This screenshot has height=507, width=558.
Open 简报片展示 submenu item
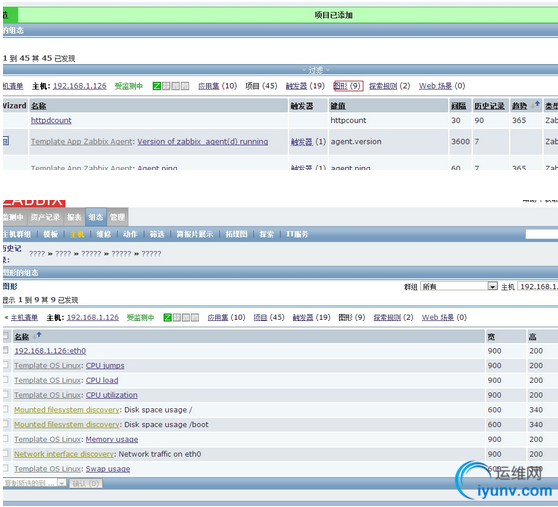tap(195, 234)
